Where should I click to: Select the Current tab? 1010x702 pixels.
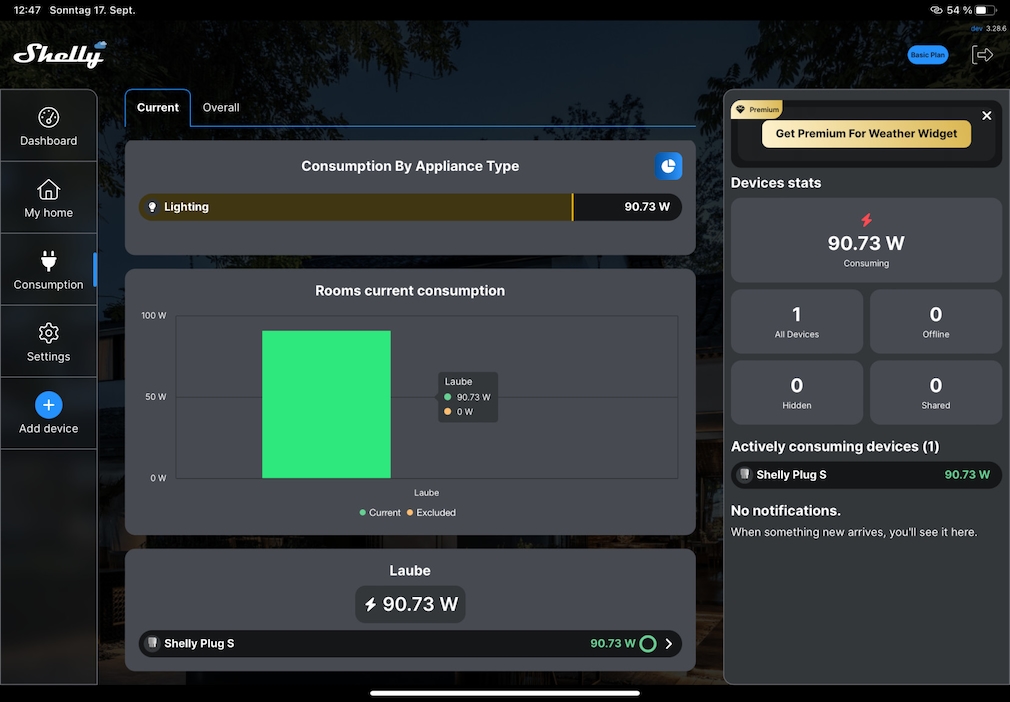click(x=157, y=108)
